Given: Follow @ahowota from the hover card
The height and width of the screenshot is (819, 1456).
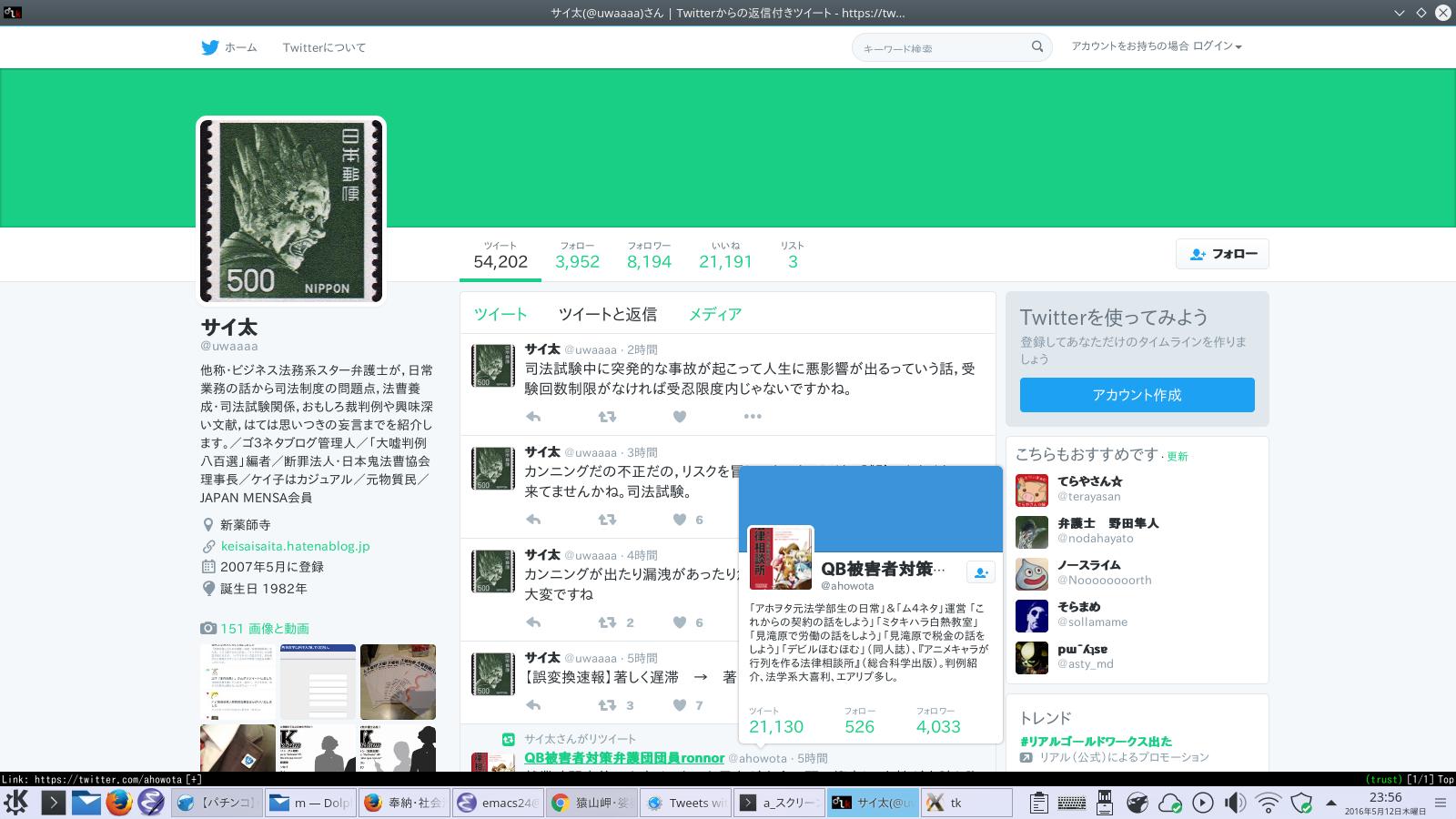Looking at the screenshot, I should click(980, 572).
